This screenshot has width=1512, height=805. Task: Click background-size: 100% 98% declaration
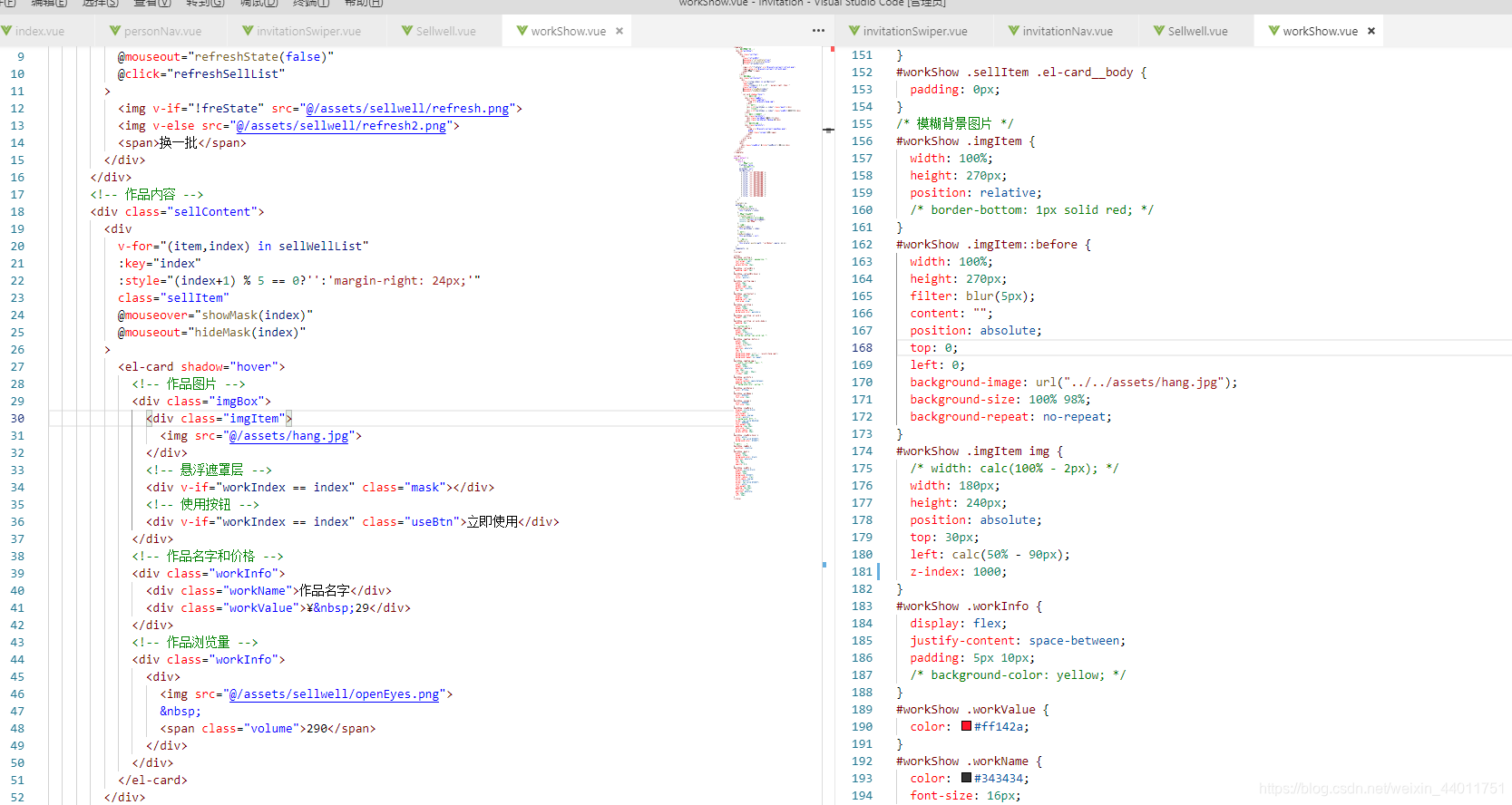[1000, 400]
